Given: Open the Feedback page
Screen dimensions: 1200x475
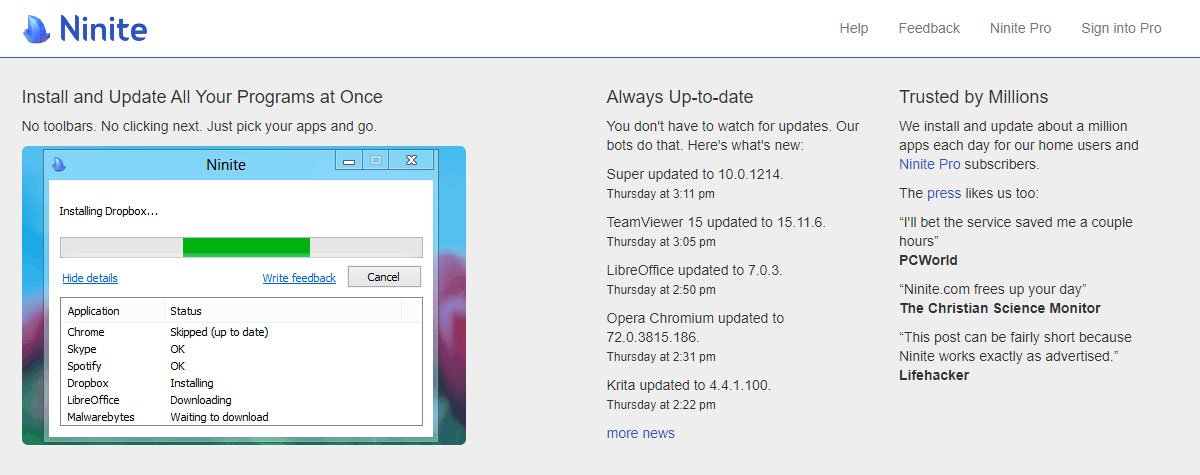Looking at the screenshot, I should click(928, 28).
